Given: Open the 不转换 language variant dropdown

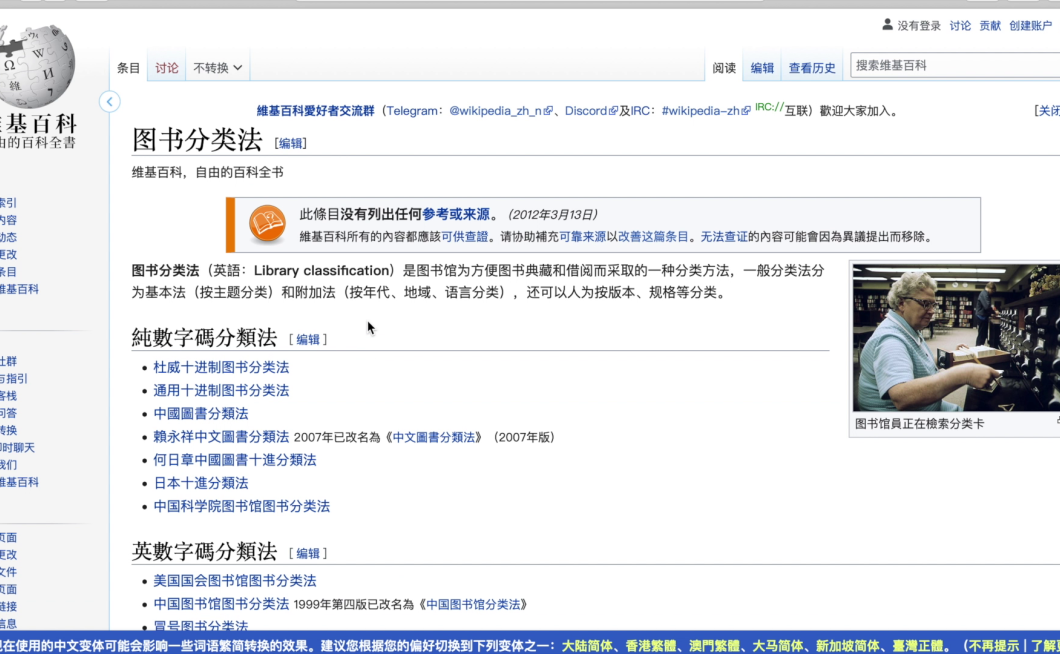Looking at the screenshot, I should pos(217,68).
